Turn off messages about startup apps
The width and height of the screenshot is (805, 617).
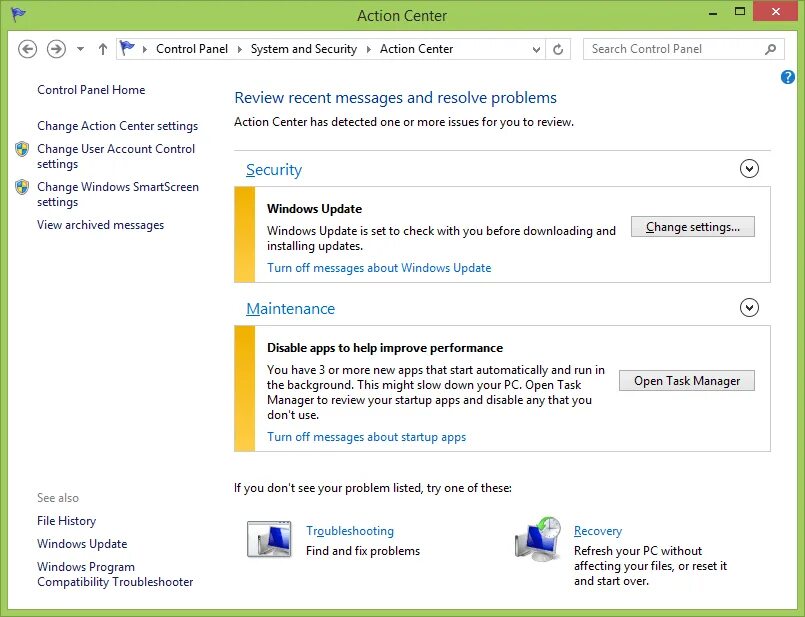(x=367, y=437)
